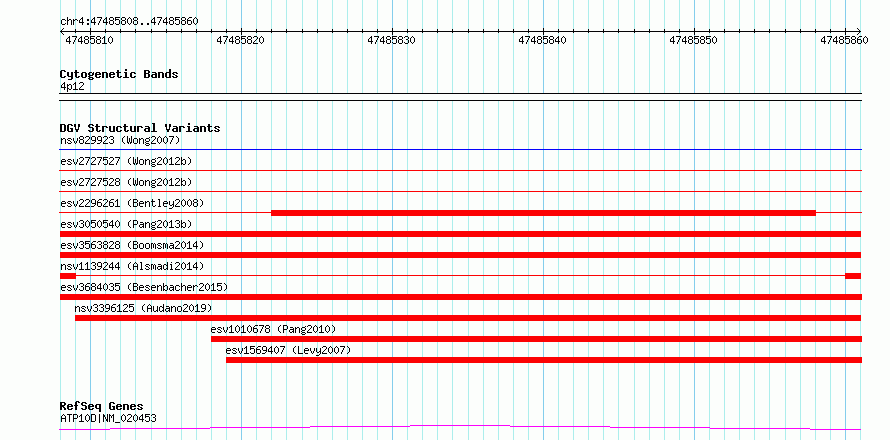Click the red esv1010678 variant bar
Image resolution: width=890 pixels, height=440 pixels.
tap(536, 339)
